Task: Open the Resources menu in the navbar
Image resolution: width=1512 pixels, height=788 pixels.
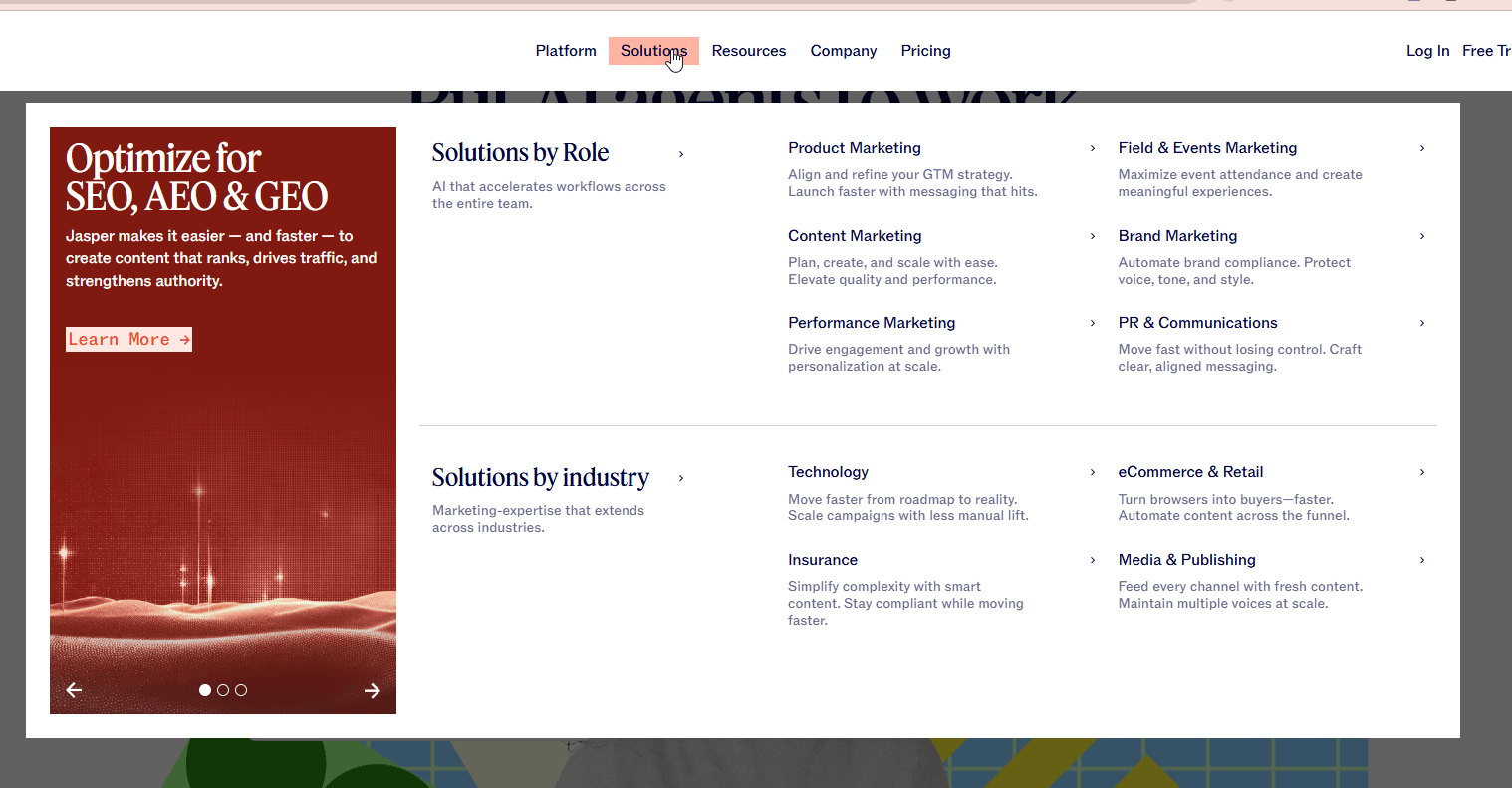Action: [749, 51]
